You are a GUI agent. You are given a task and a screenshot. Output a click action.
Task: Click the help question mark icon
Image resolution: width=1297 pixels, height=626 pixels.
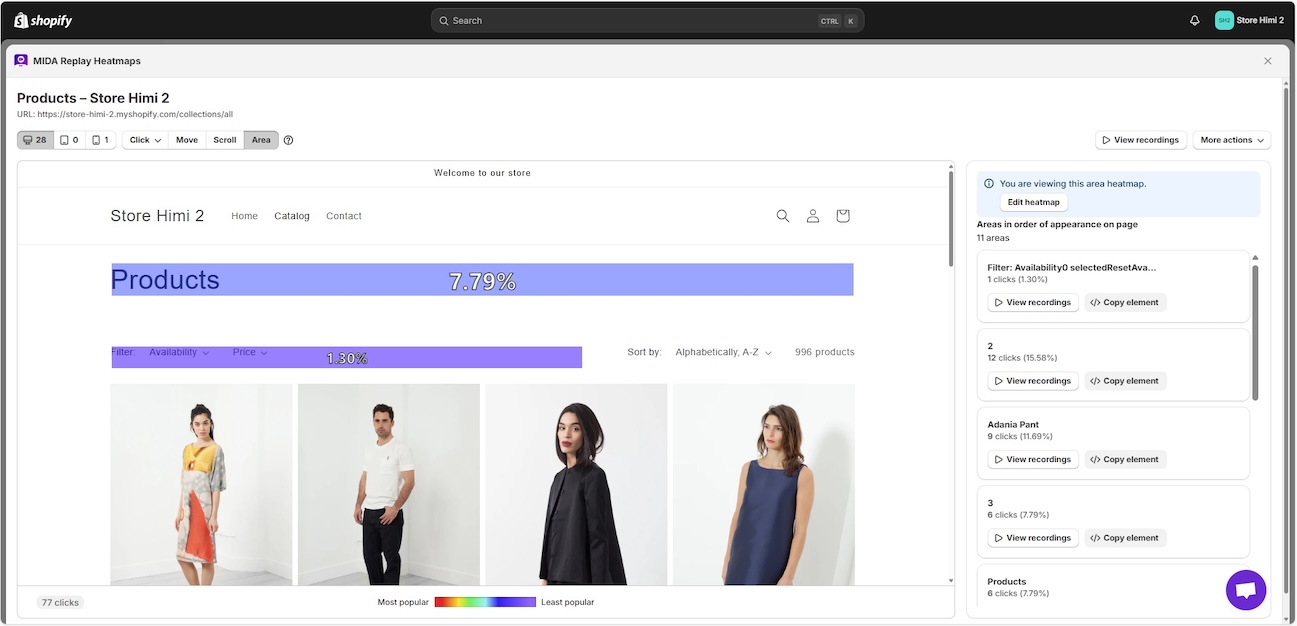[288, 140]
